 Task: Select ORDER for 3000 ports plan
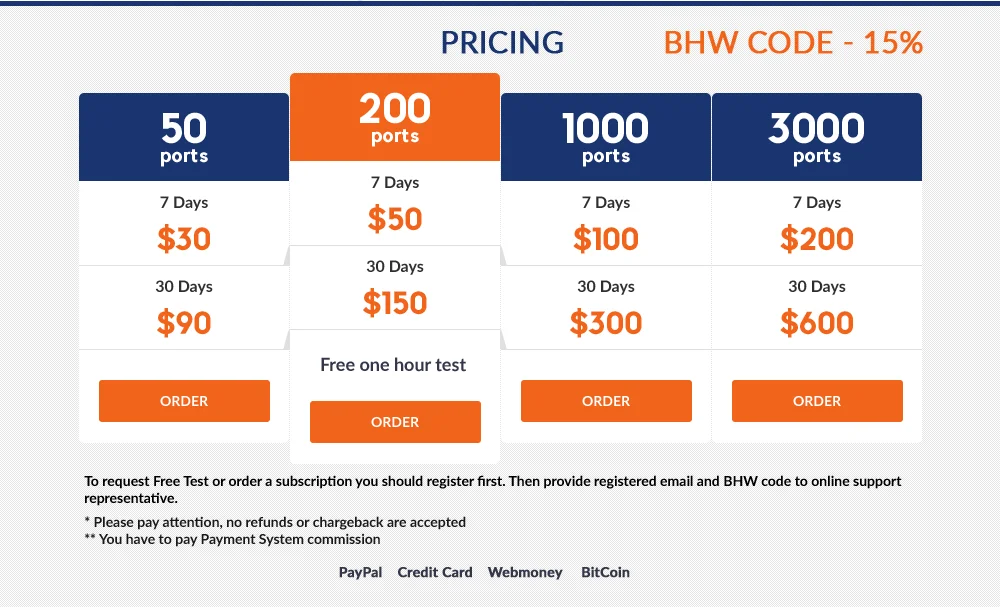click(817, 401)
